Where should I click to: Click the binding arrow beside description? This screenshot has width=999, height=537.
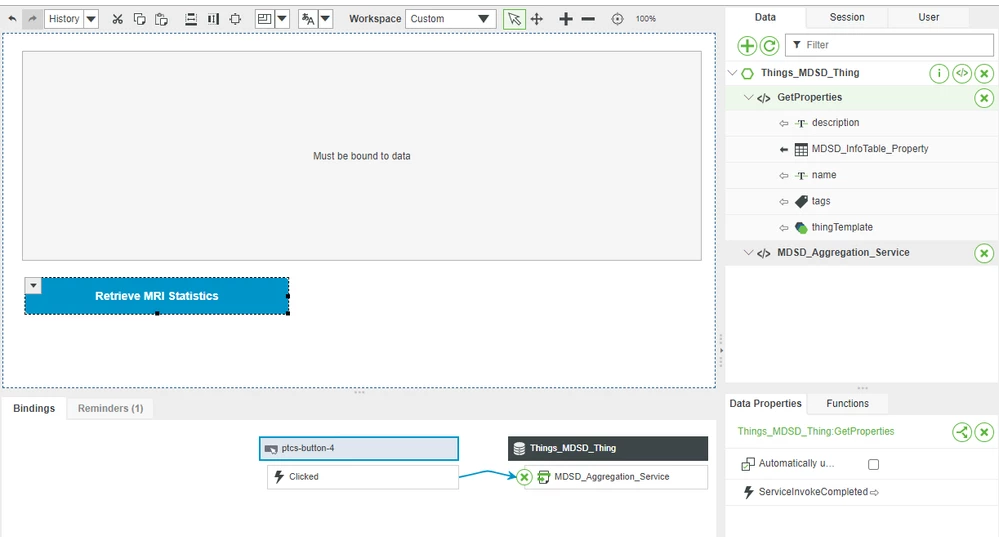784,123
